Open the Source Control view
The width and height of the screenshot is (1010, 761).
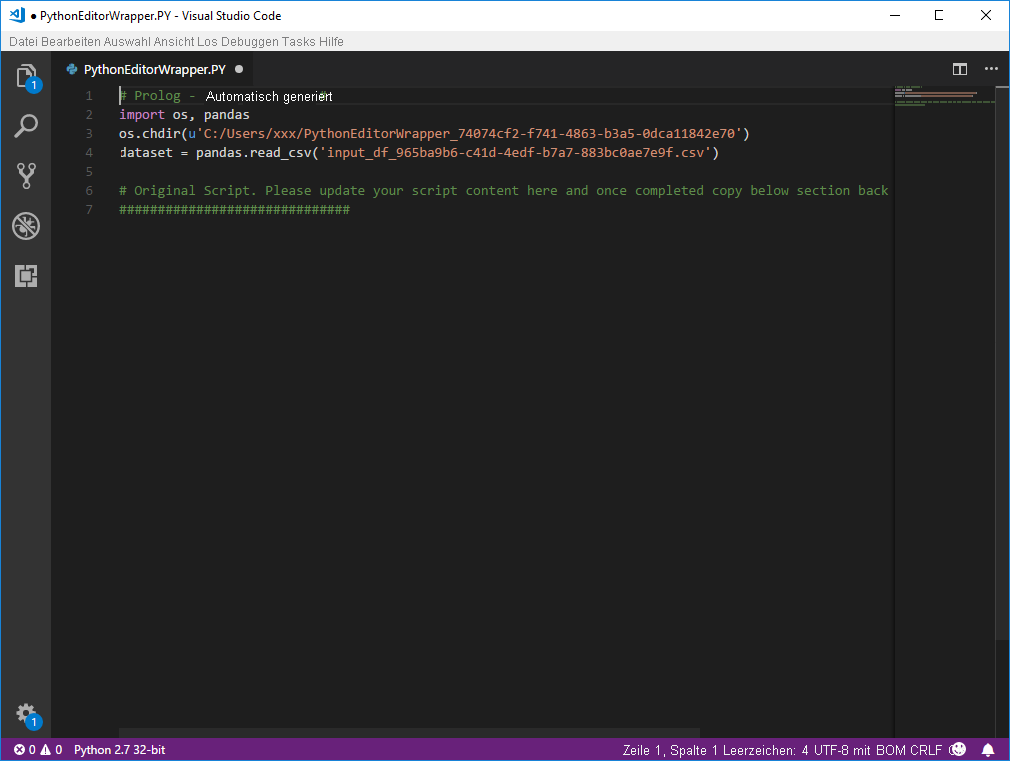coord(26,175)
